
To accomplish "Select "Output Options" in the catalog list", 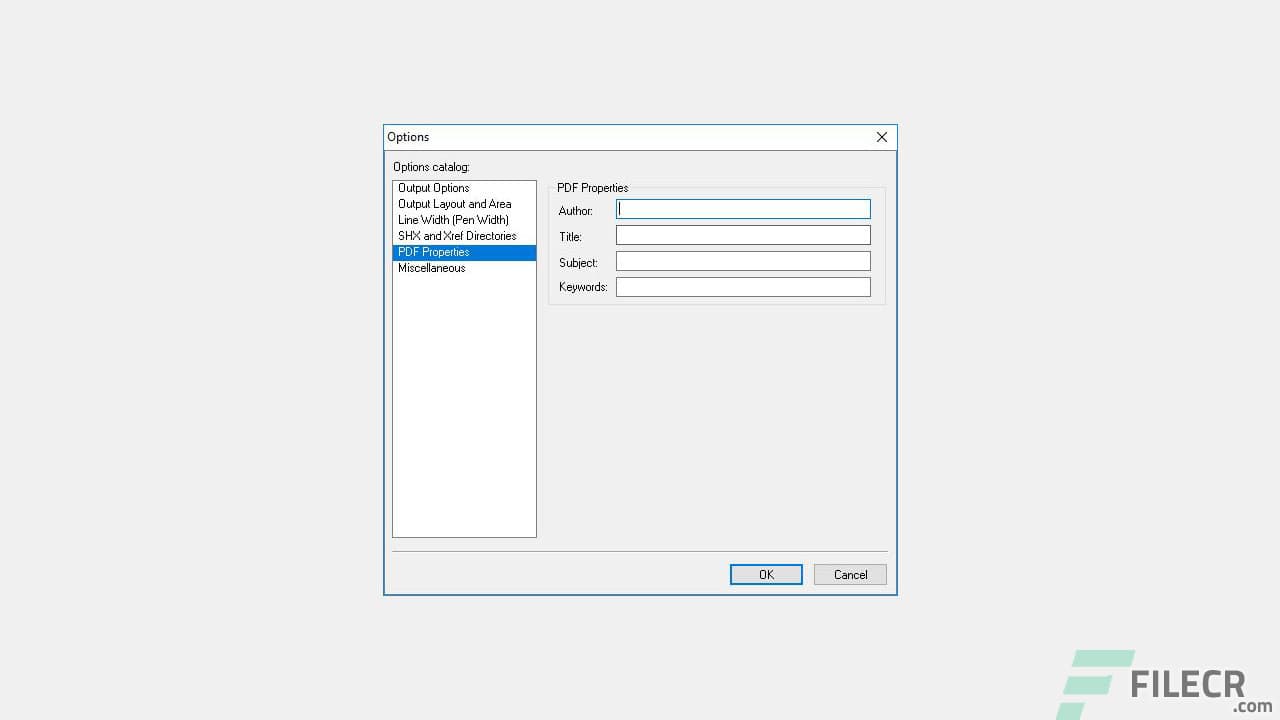I will [x=433, y=188].
